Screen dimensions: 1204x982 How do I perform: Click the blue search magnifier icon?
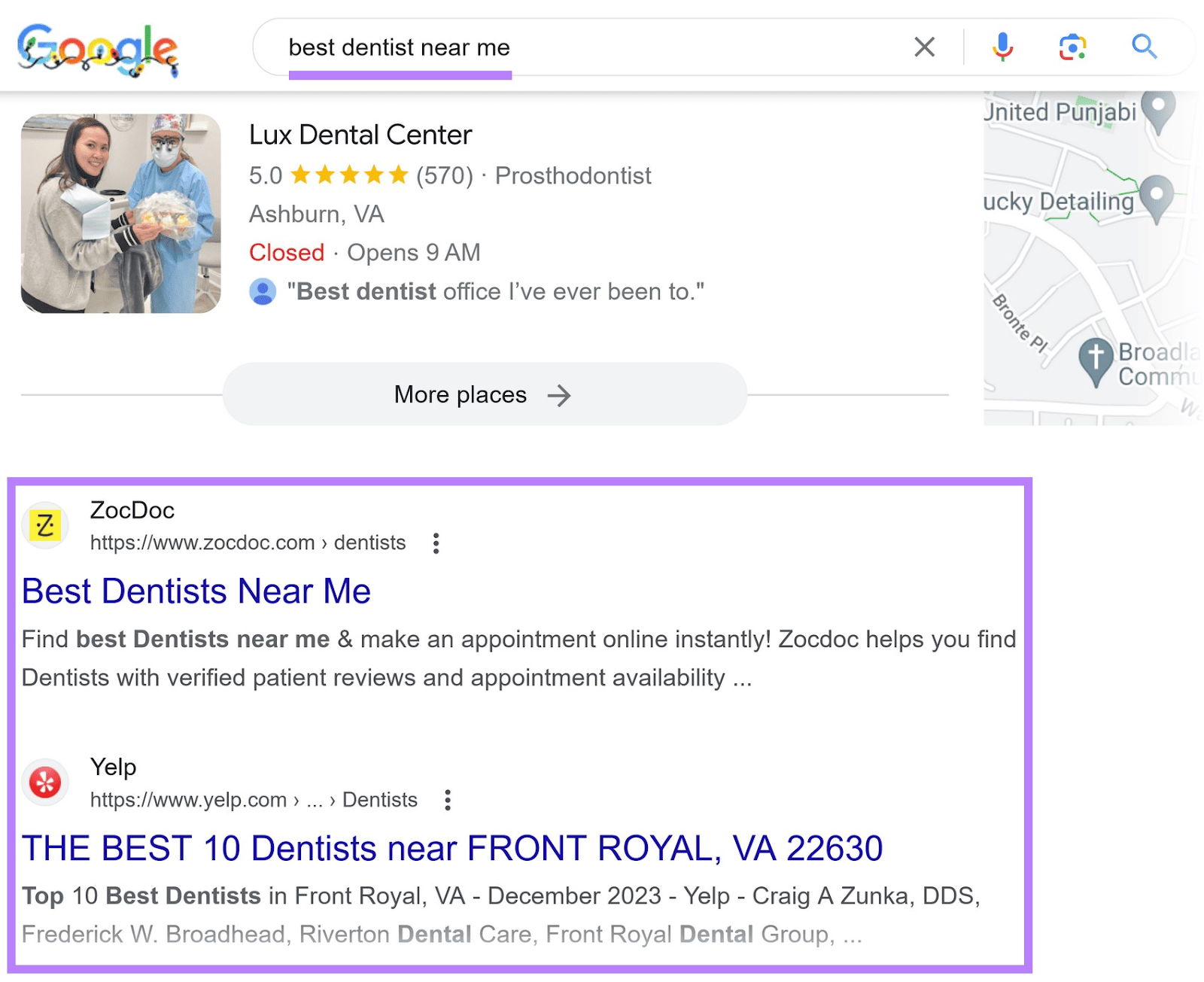point(1145,47)
